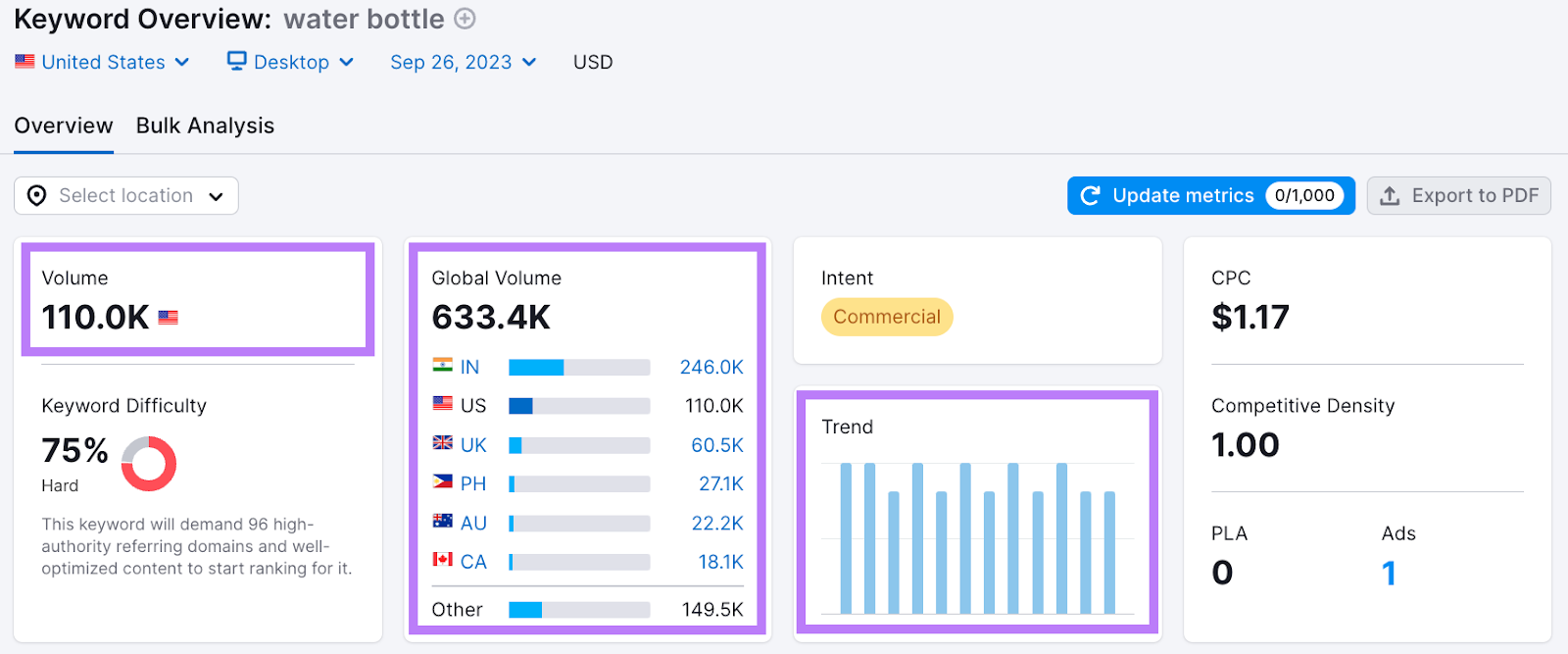
Task: Open the United States country dropdown
Action: pos(102,62)
